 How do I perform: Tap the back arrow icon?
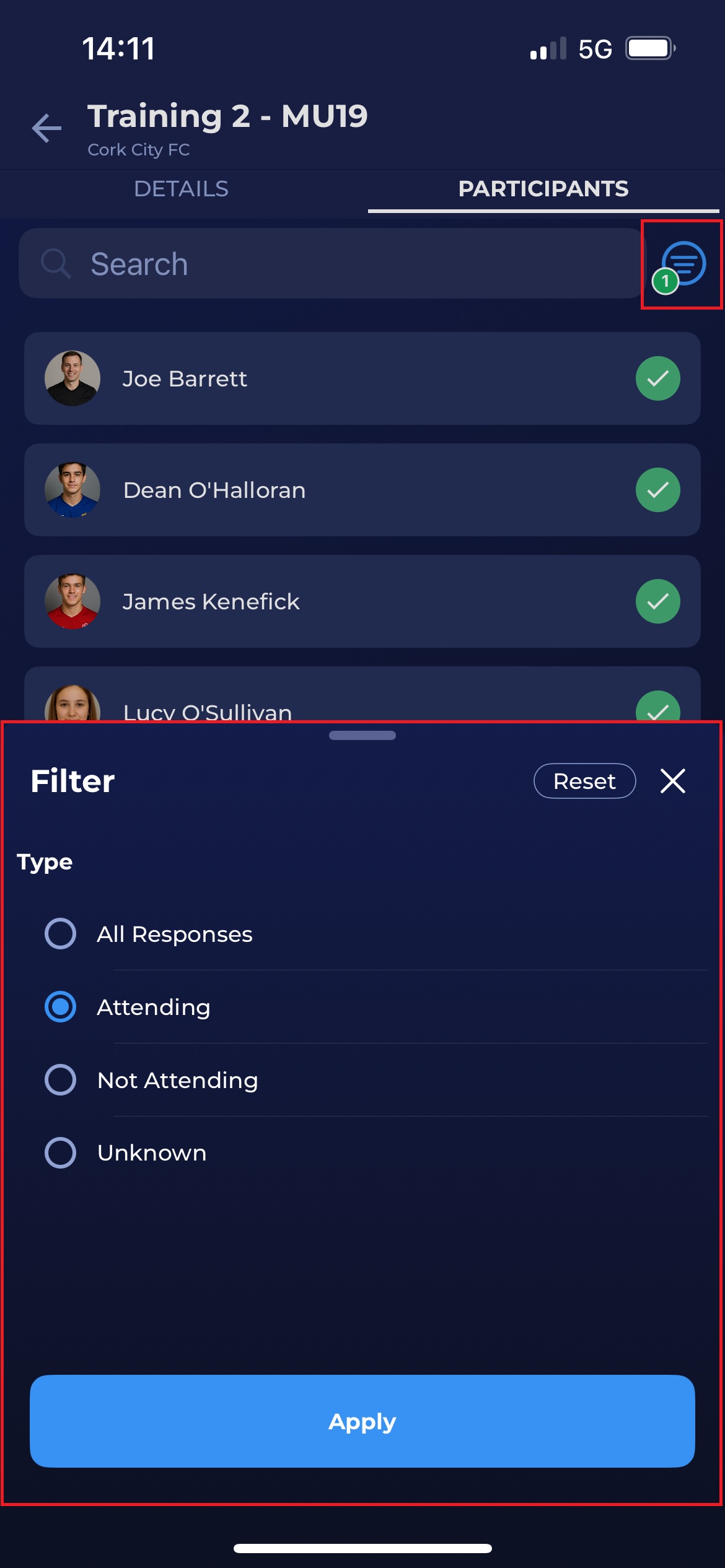pyautogui.click(x=47, y=128)
